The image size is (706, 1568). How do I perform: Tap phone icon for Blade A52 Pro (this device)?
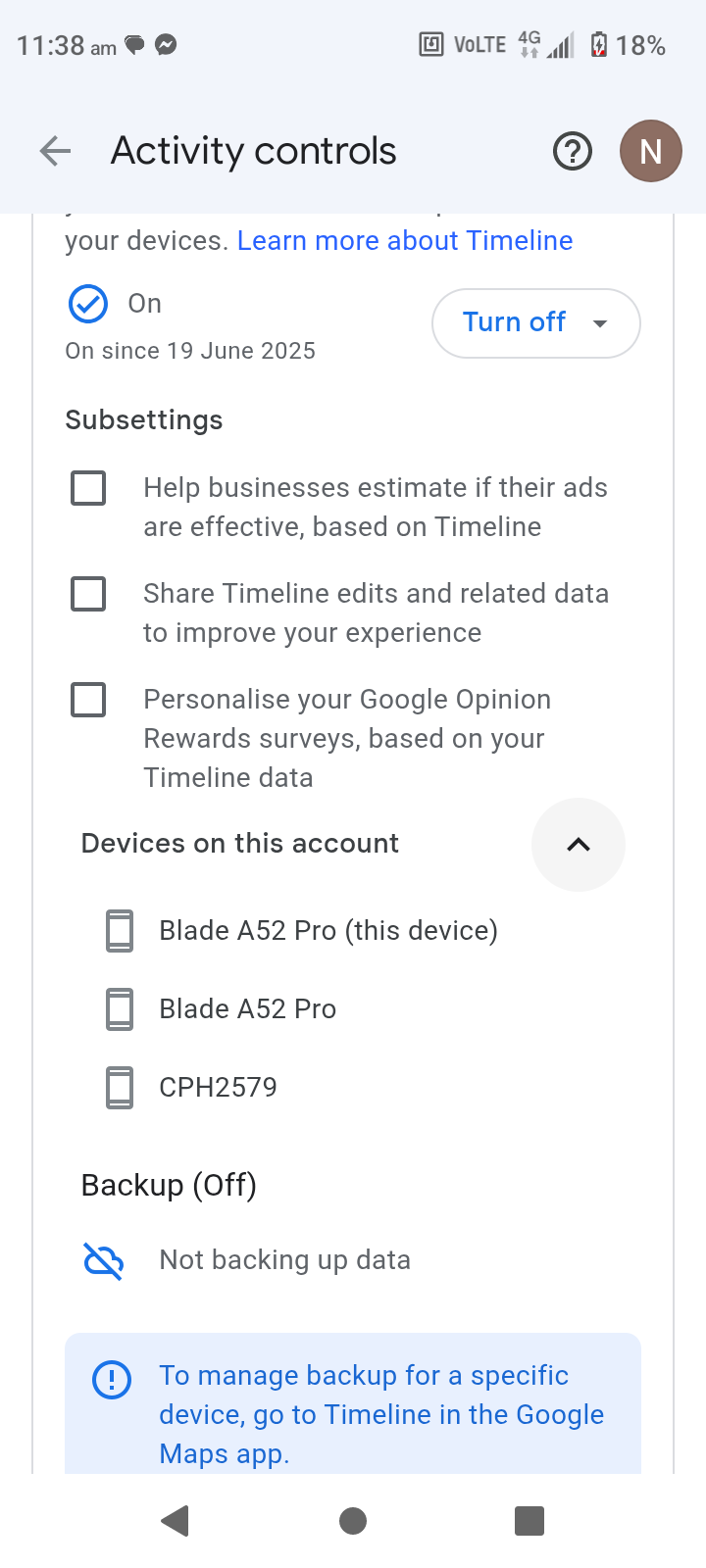coord(120,930)
